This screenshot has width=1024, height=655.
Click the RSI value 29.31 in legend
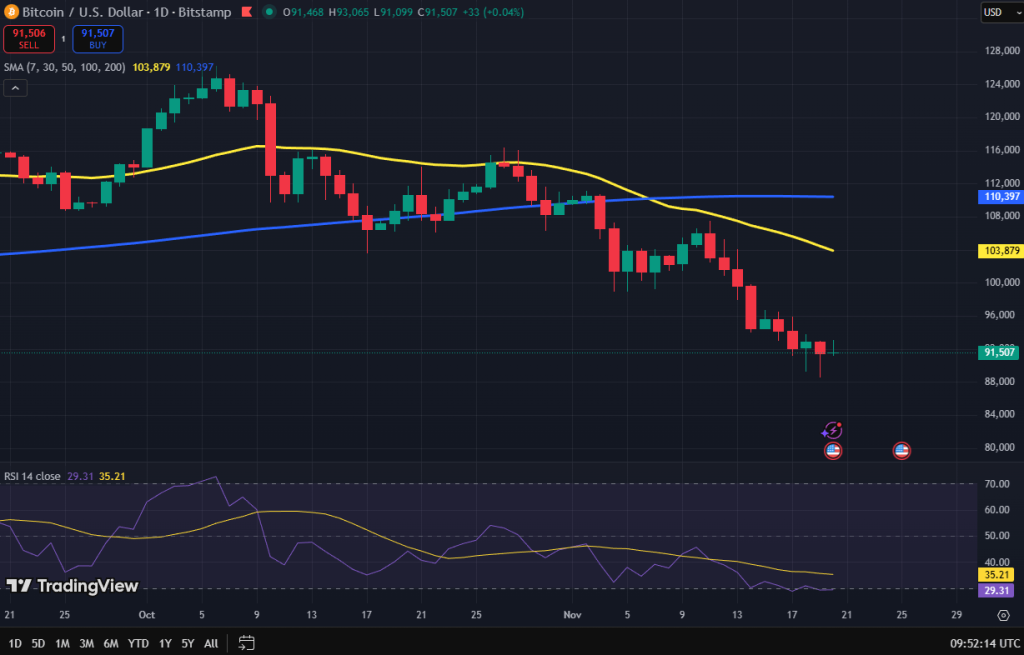point(80,476)
